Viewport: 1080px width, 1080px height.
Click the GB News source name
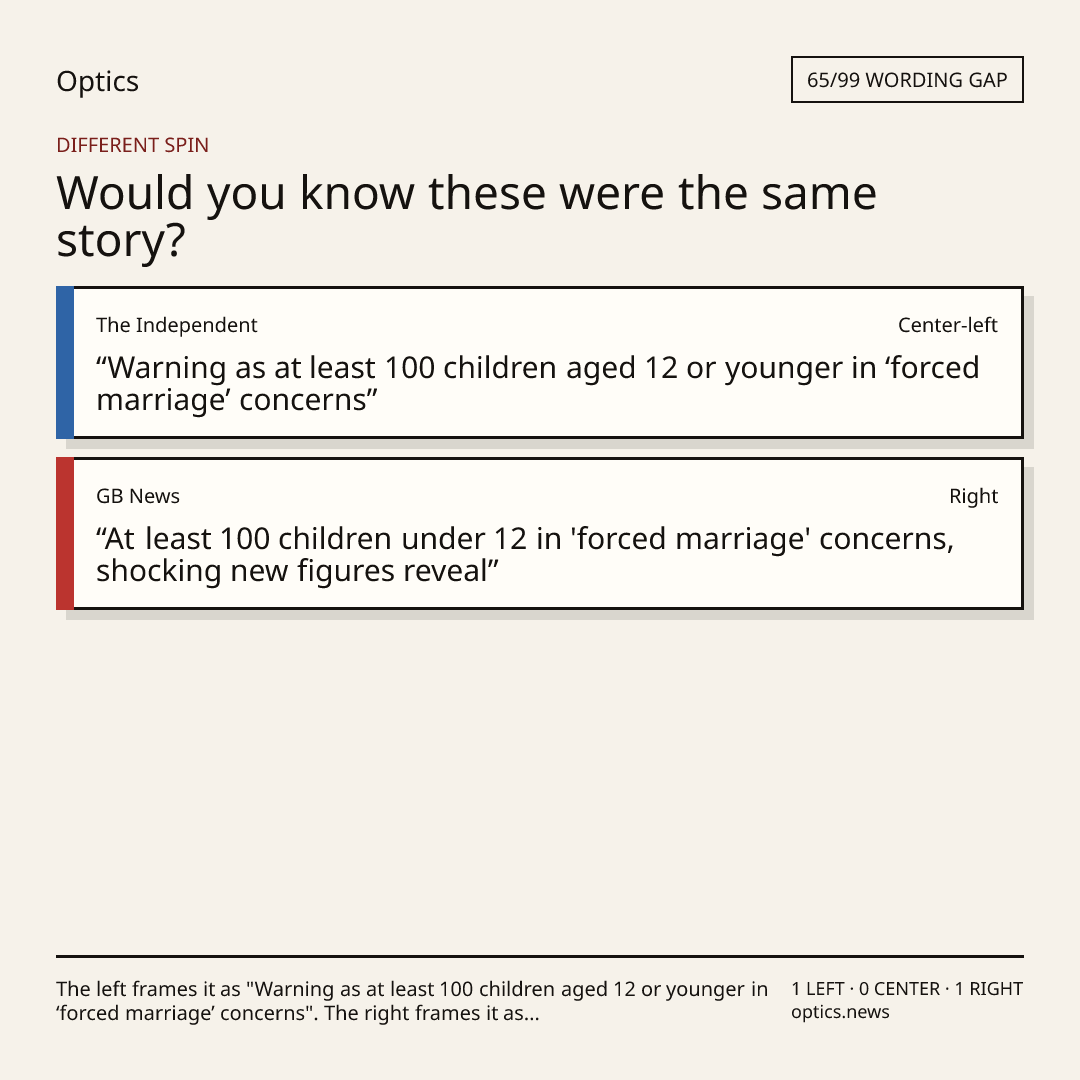coord(138,496)
